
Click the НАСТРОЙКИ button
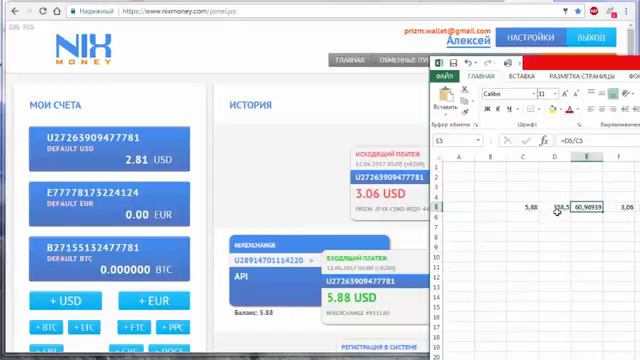(x=531, y=38)
